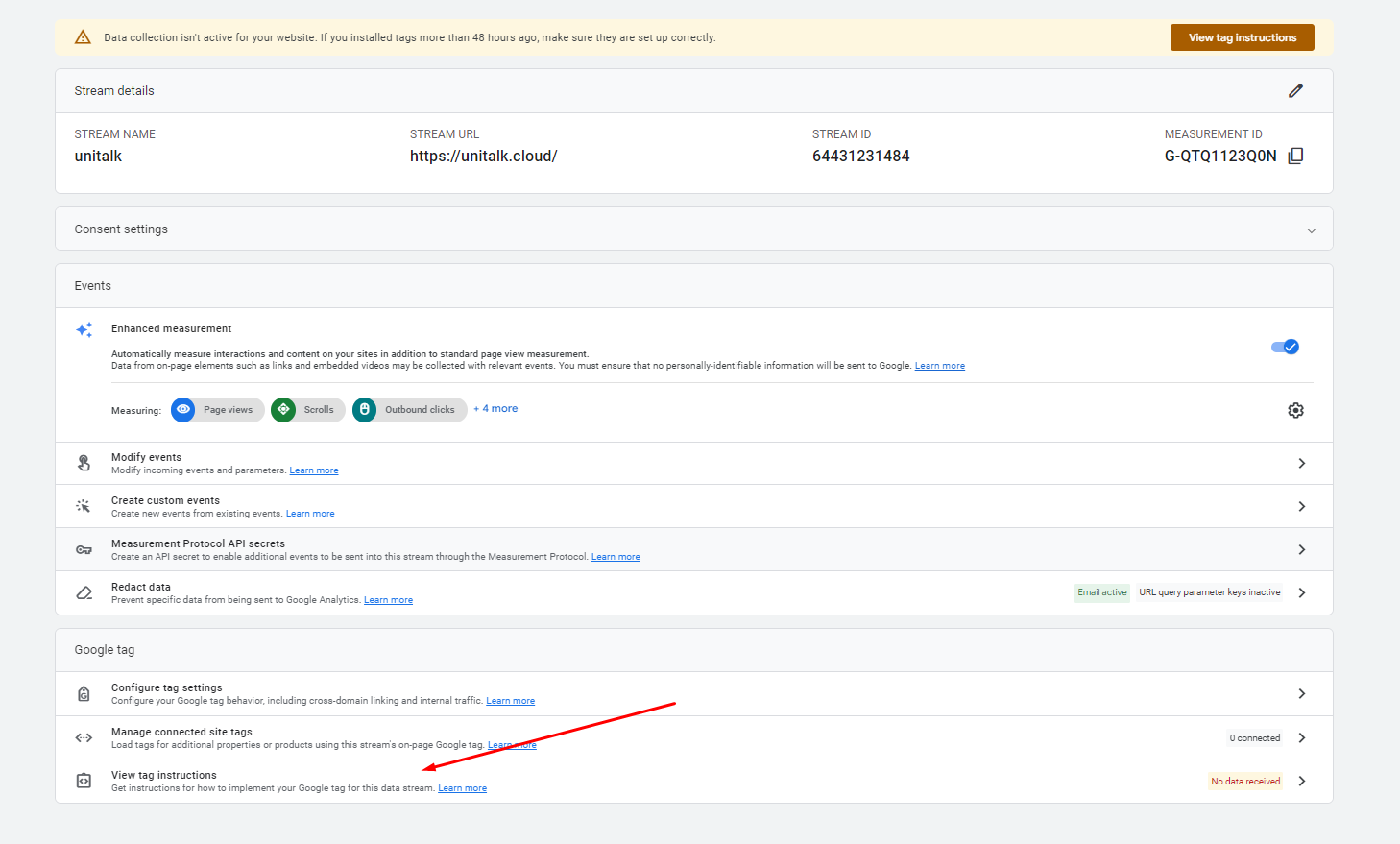Screen dimensions: 1400x844
Task: Click the Redact data eraser icon
Action: click(x=84, y=592)
